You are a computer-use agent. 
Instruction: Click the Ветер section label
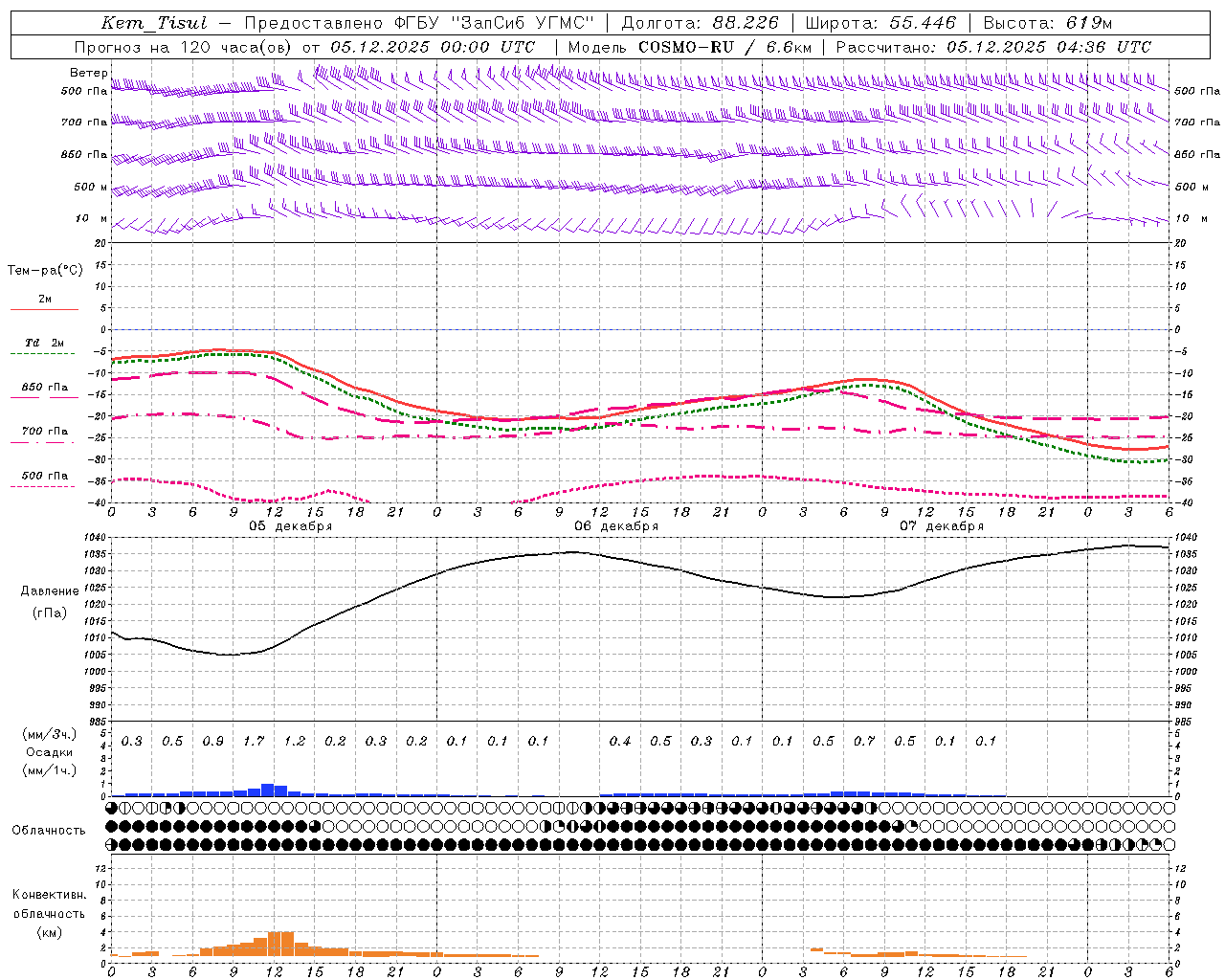[89, 73]
